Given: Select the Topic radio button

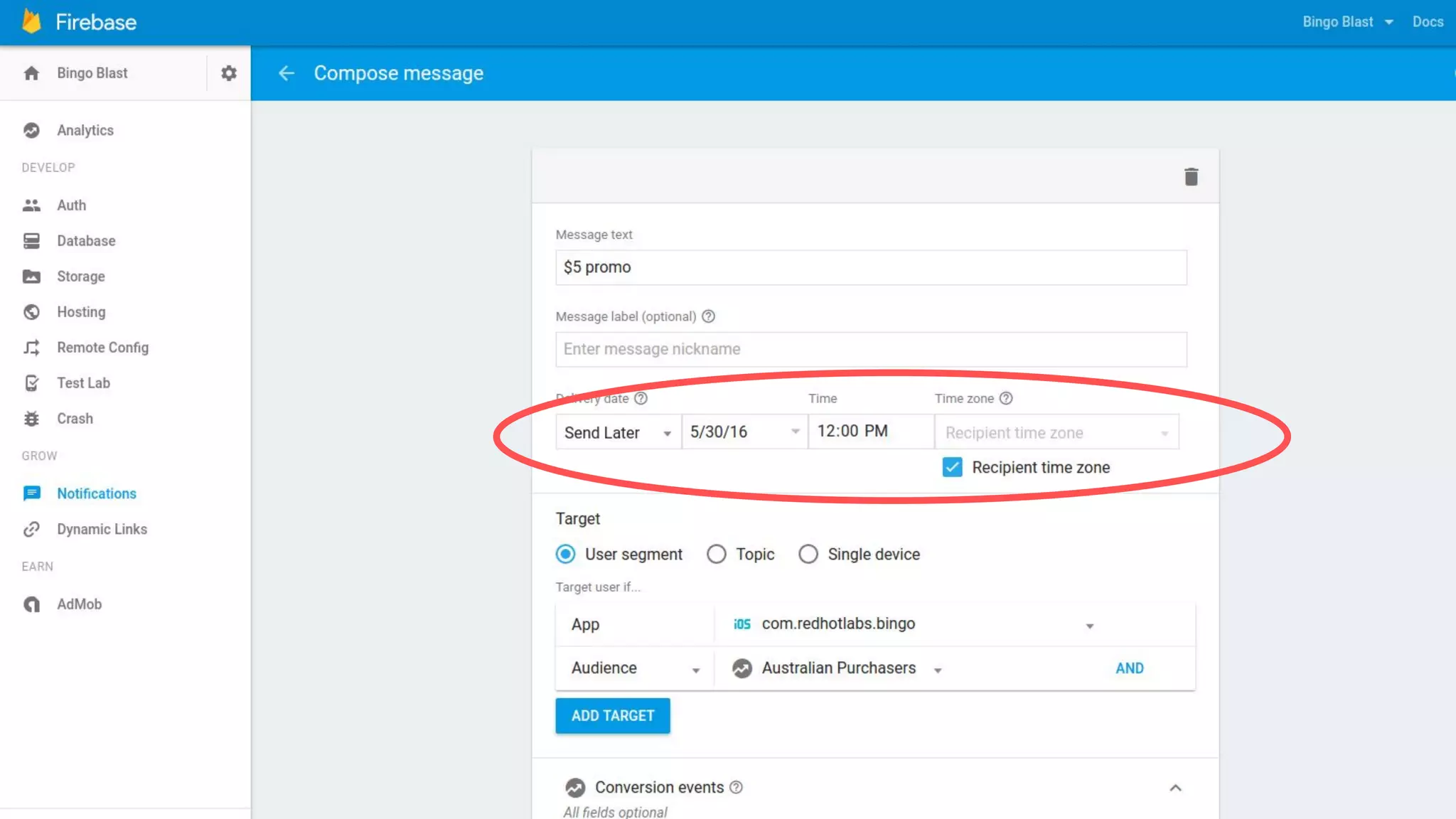Looking at the screenshot, I should (716, 554).
